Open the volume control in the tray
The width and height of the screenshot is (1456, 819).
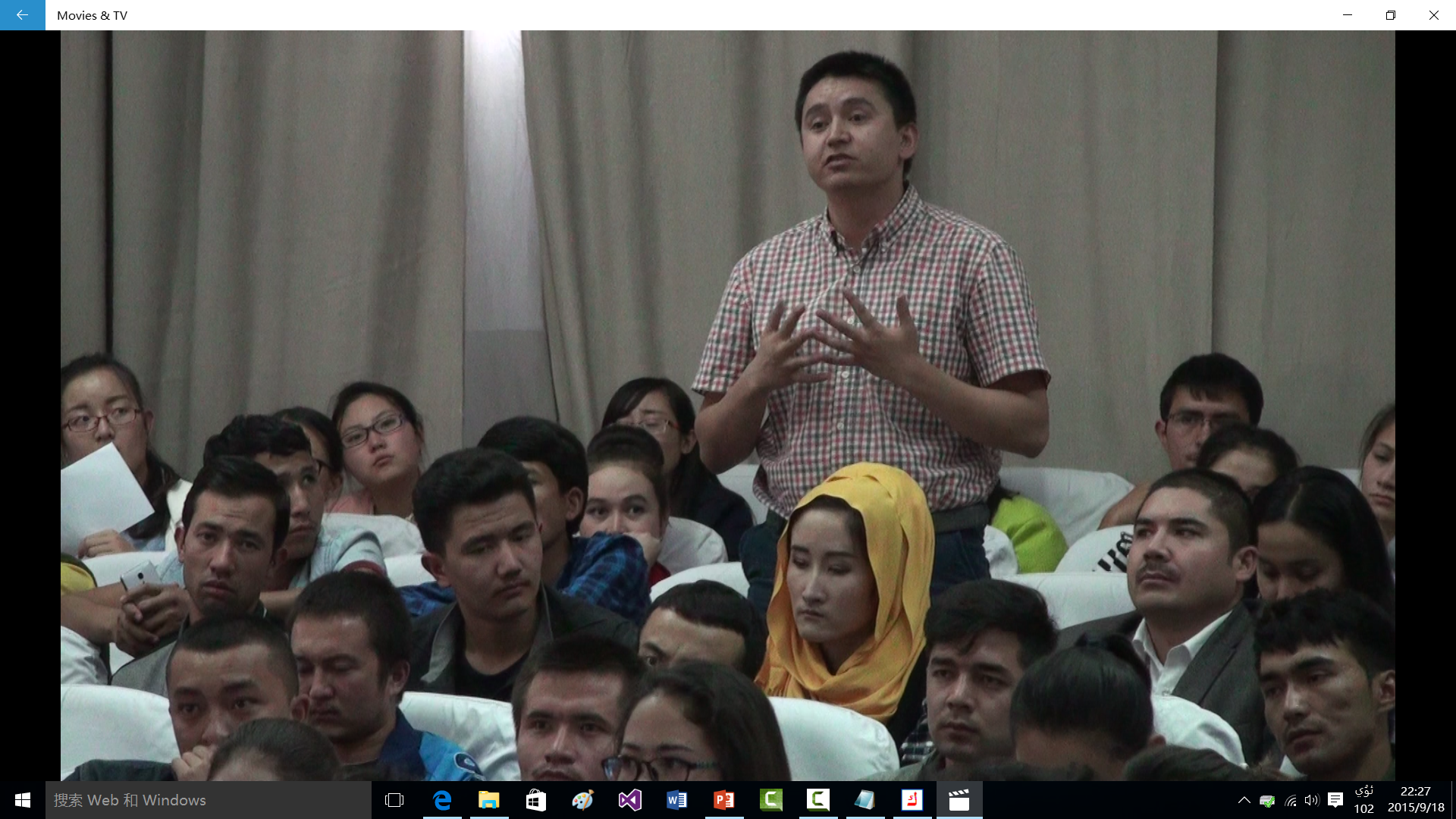click(1312, 800)
